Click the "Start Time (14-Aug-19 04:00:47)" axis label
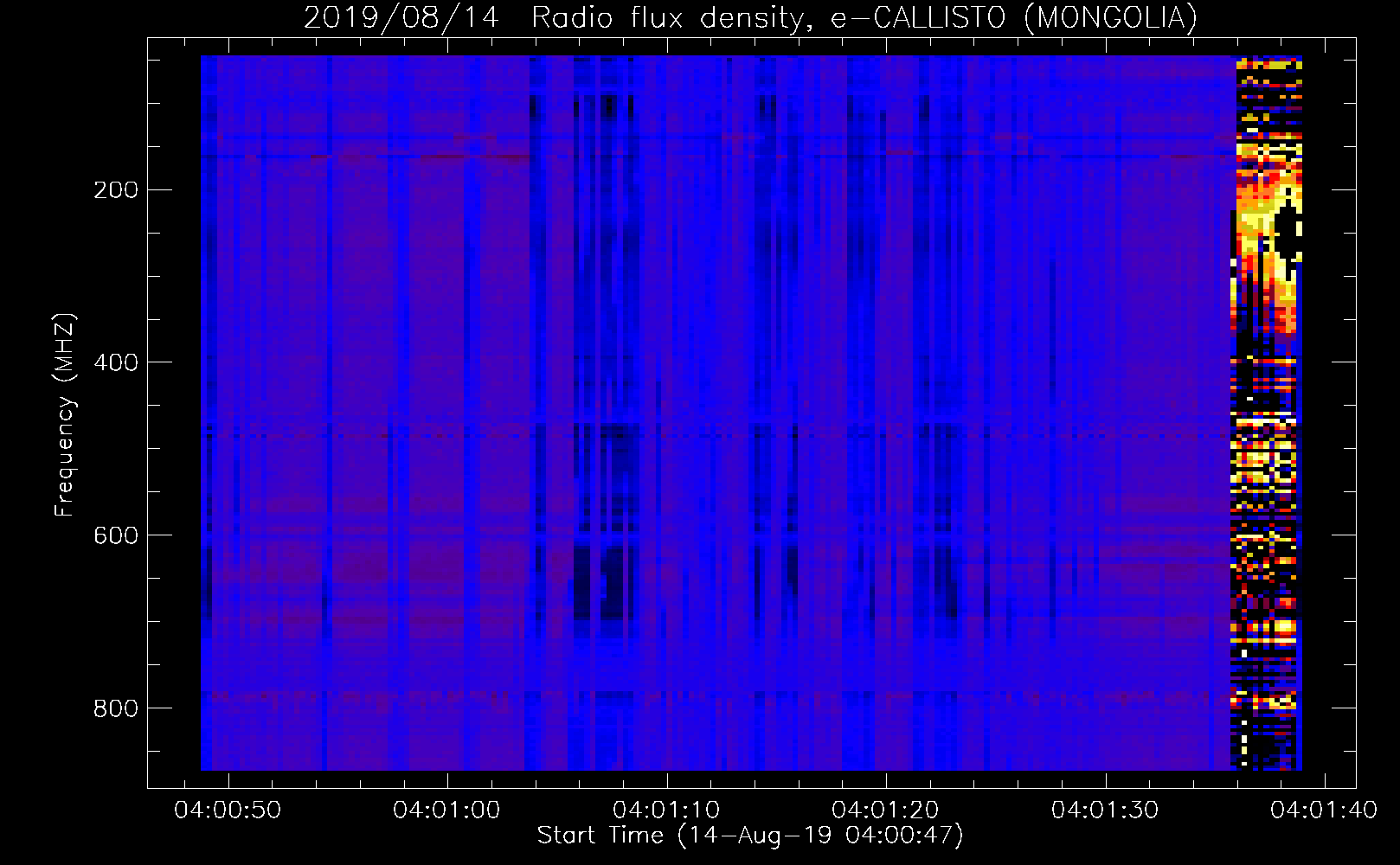 (750, 836)
